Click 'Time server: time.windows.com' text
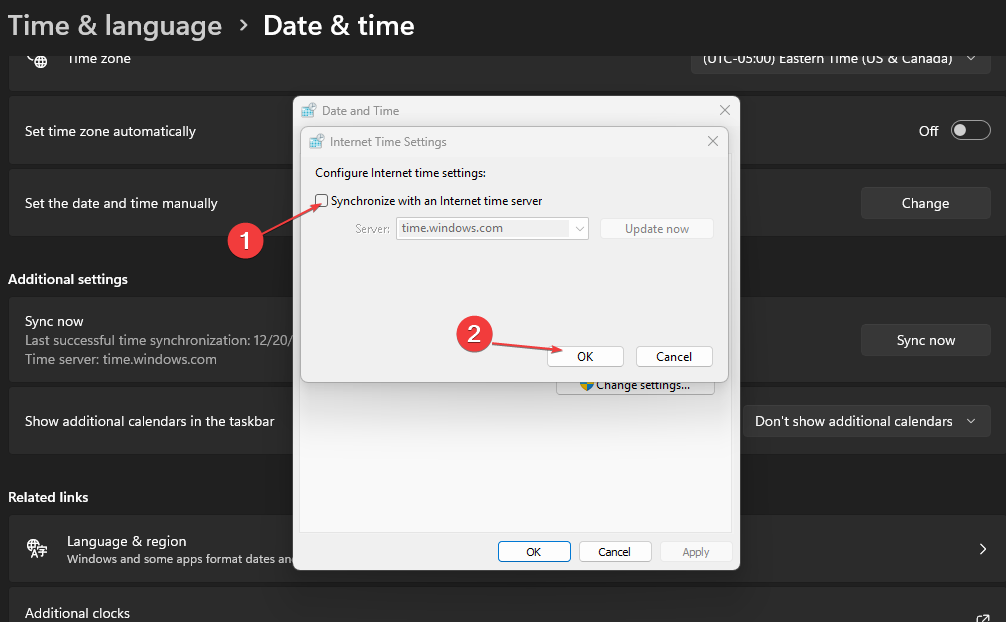This screenshot has height=622, width=1006. pyautogui.click(x=121, y=359)
